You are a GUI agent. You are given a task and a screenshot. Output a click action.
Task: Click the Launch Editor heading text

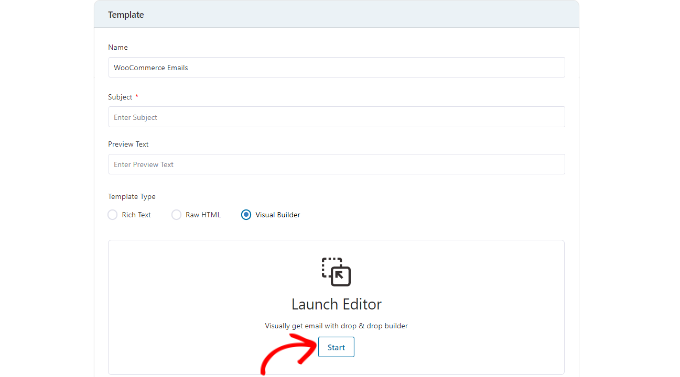[x=336, y=304]
